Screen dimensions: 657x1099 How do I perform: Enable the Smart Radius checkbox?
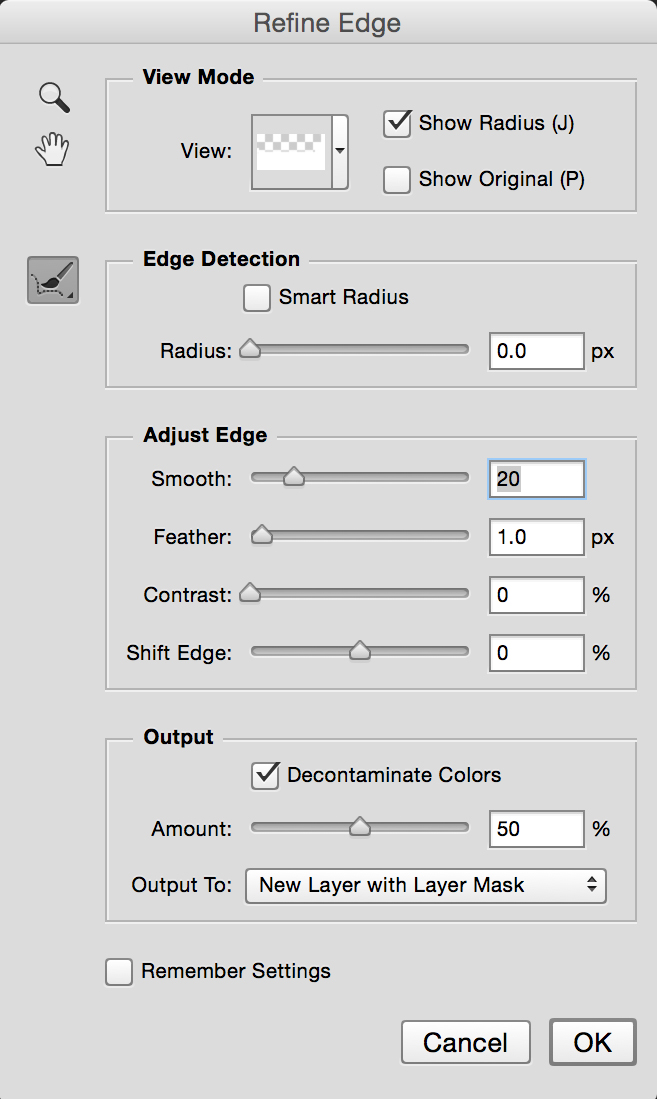[x=257, y=297]
